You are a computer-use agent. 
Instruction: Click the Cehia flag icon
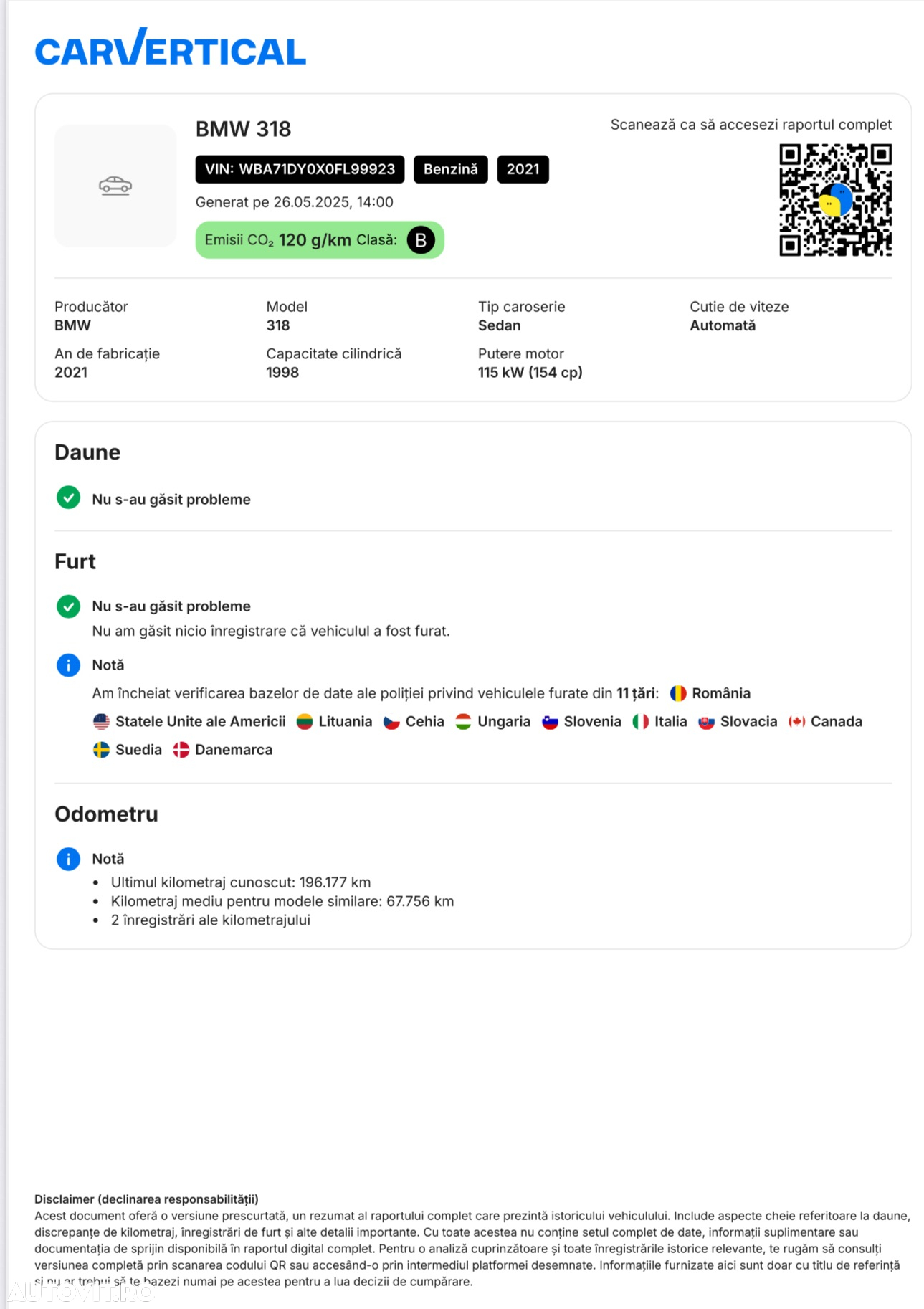391,722
